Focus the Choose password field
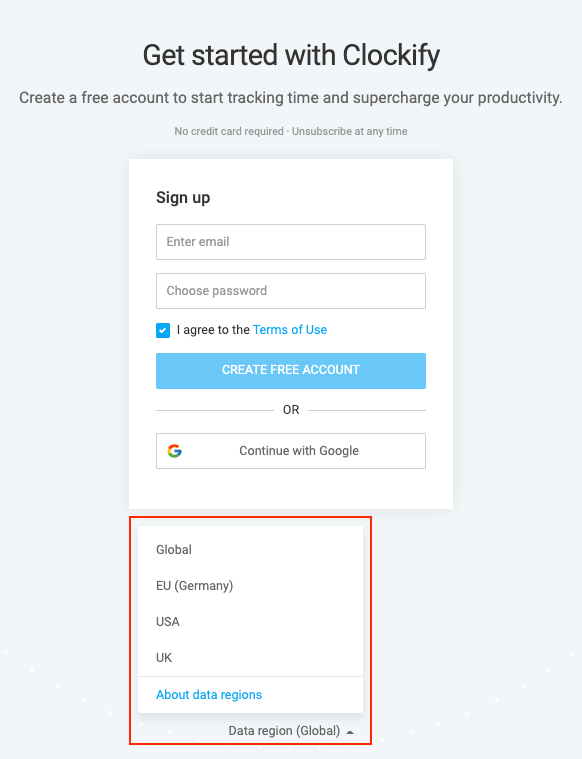 pyautogui.click(x=291, y=291)
